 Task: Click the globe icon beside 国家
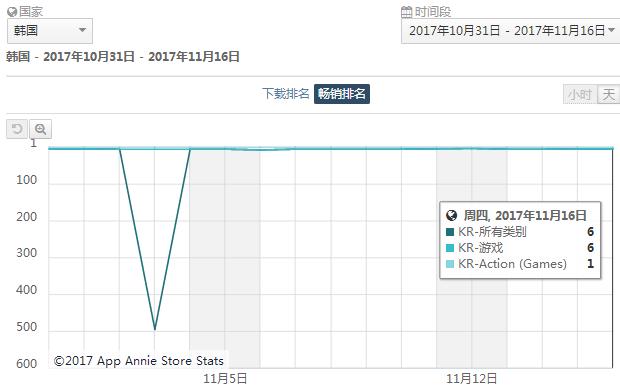pos(12,12)
